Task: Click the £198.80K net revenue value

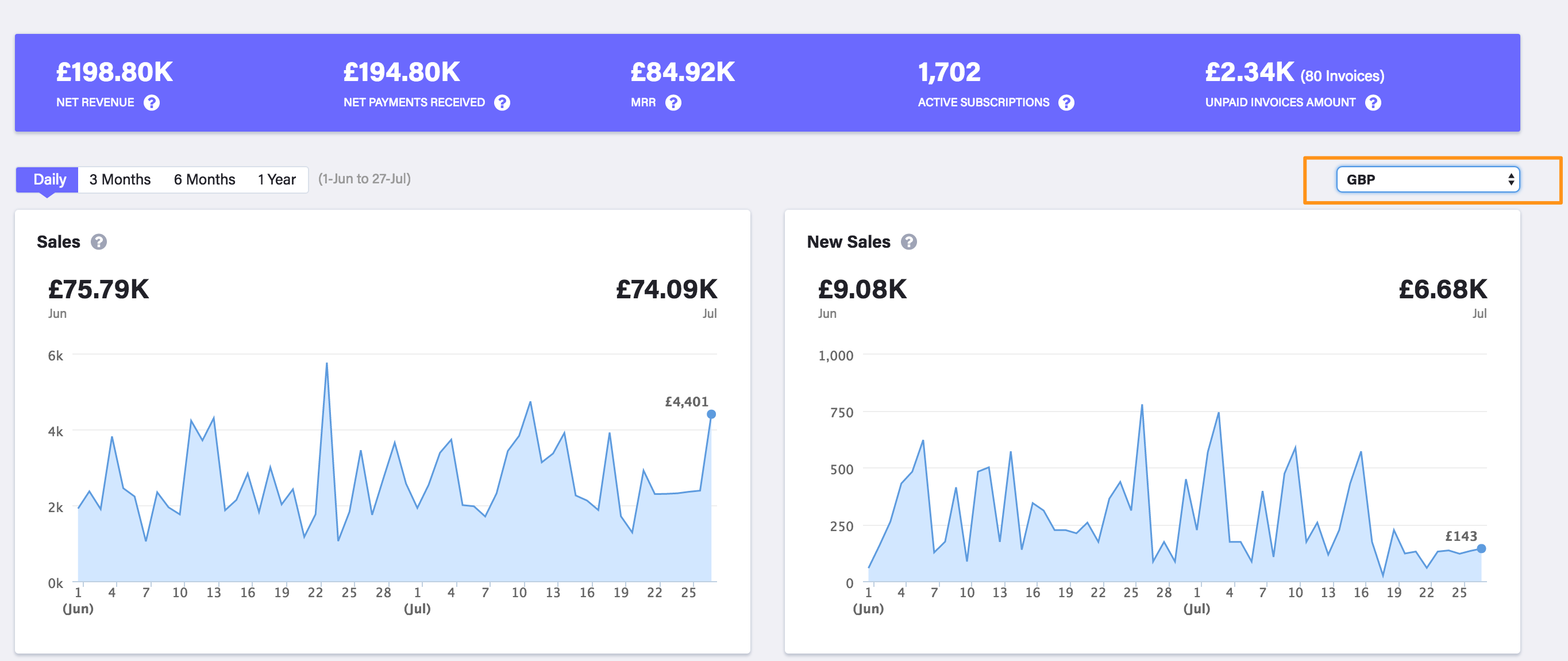Action: [114, 72]
